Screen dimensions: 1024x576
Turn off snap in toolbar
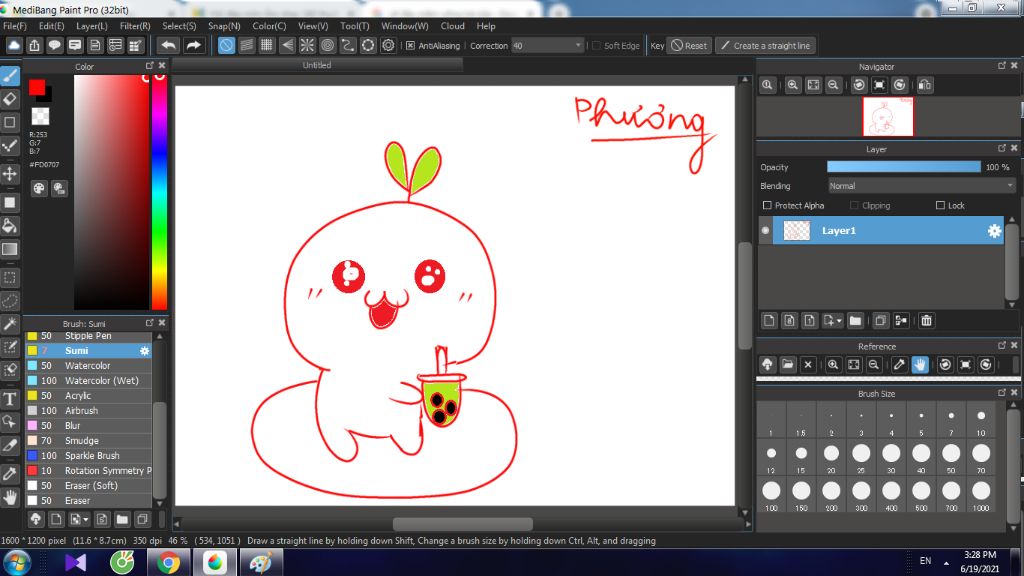226,46
